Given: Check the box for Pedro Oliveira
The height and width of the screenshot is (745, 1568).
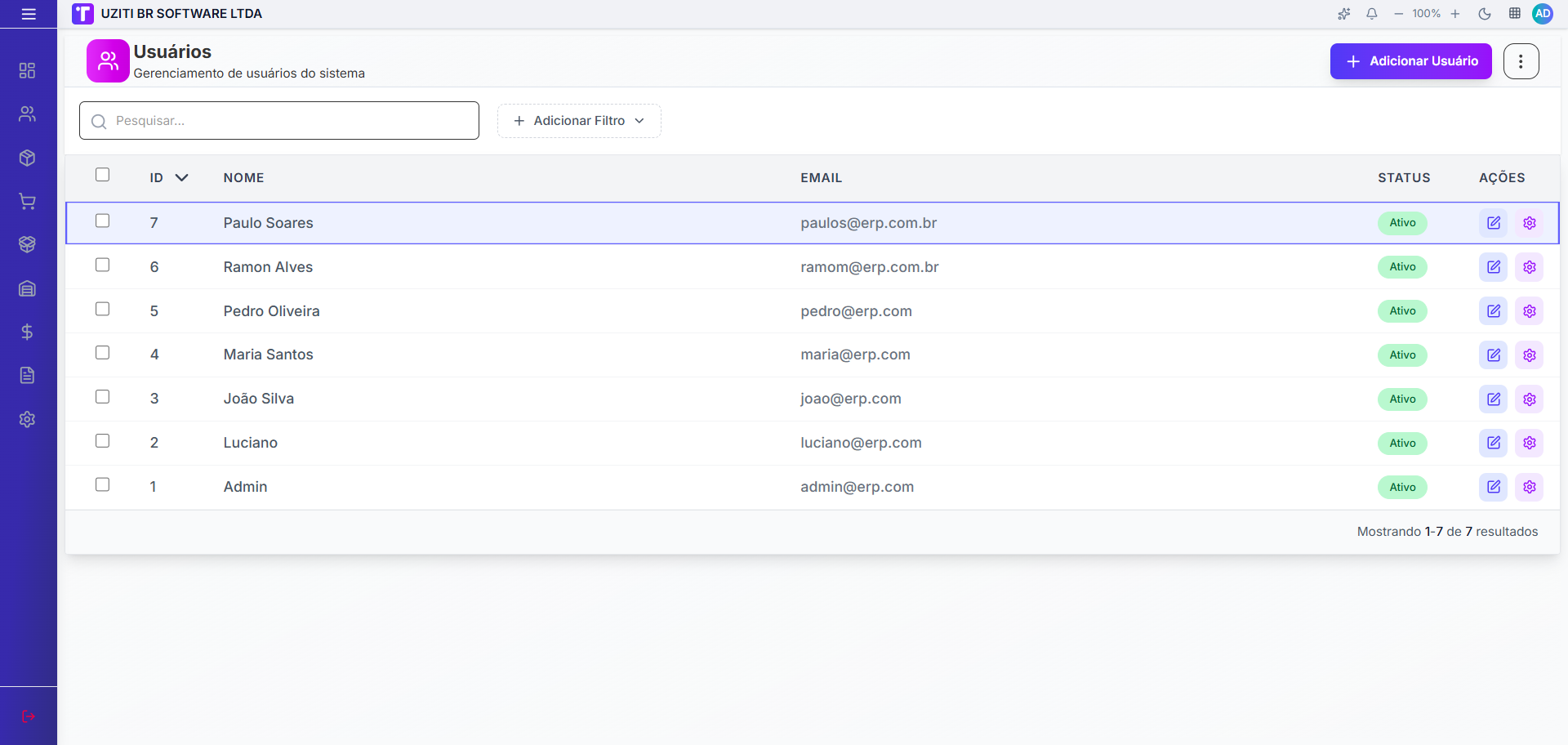Looking at the screenshot, I should coord(102,309).
